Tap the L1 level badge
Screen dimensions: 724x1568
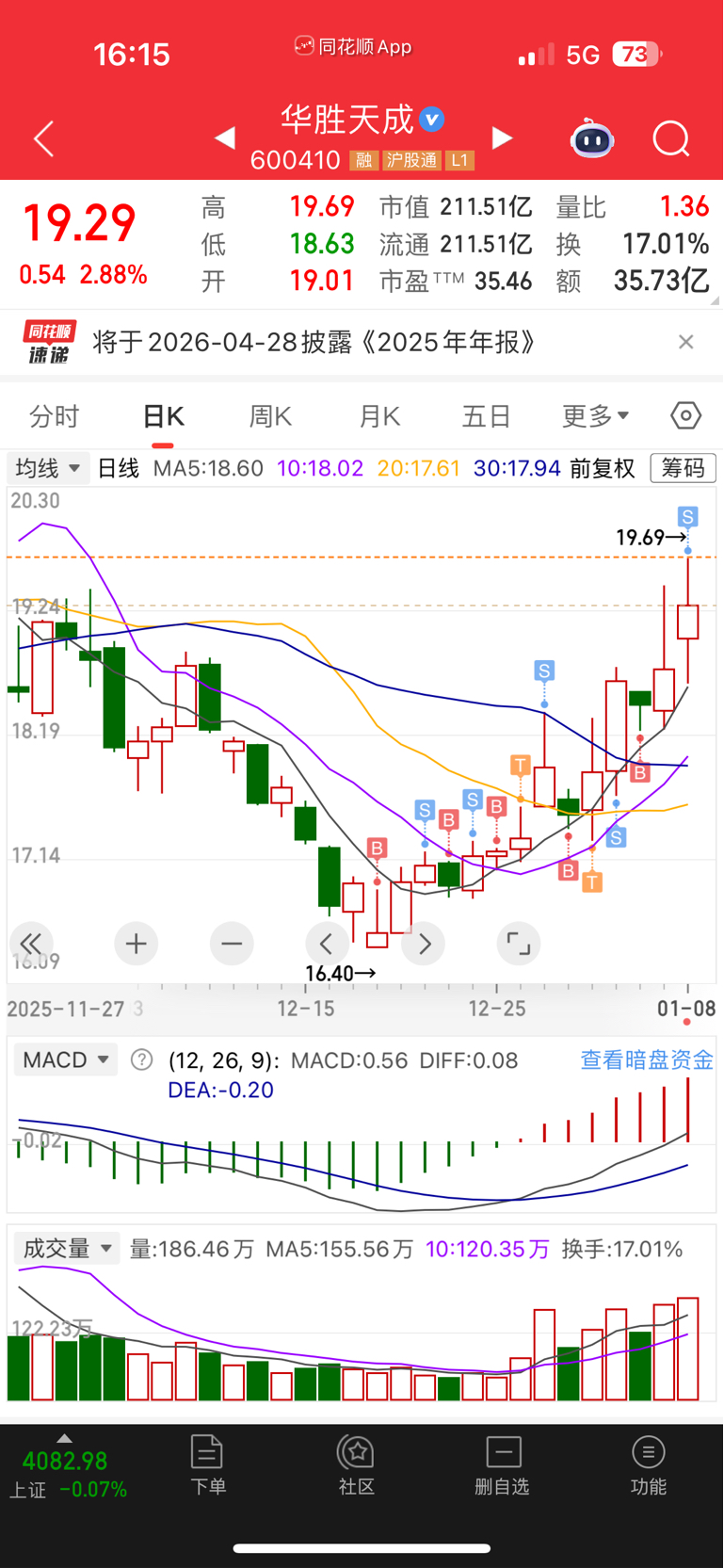pos(459,160)
